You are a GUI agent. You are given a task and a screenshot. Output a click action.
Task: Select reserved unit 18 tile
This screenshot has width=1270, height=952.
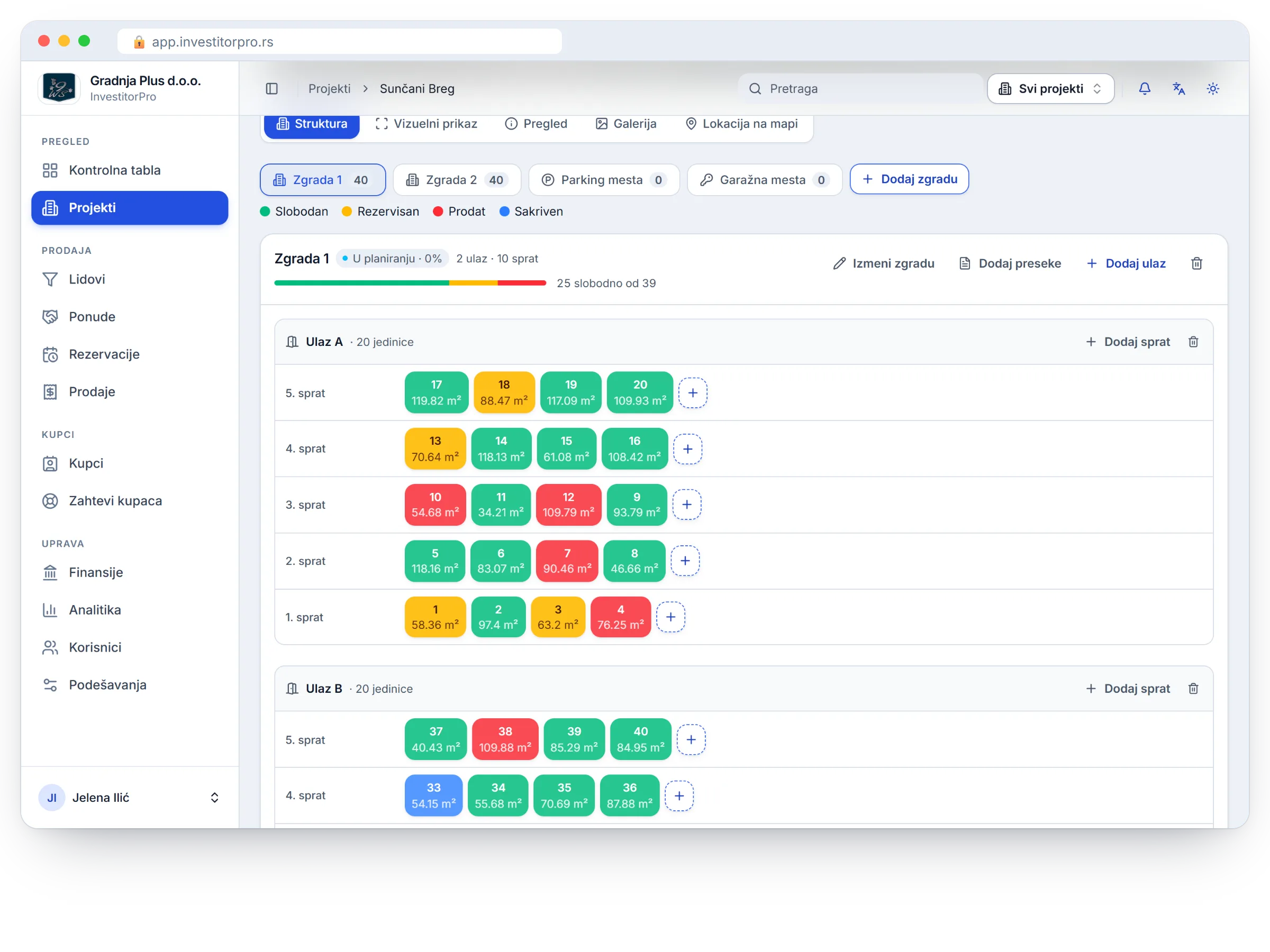click(504, 393)
